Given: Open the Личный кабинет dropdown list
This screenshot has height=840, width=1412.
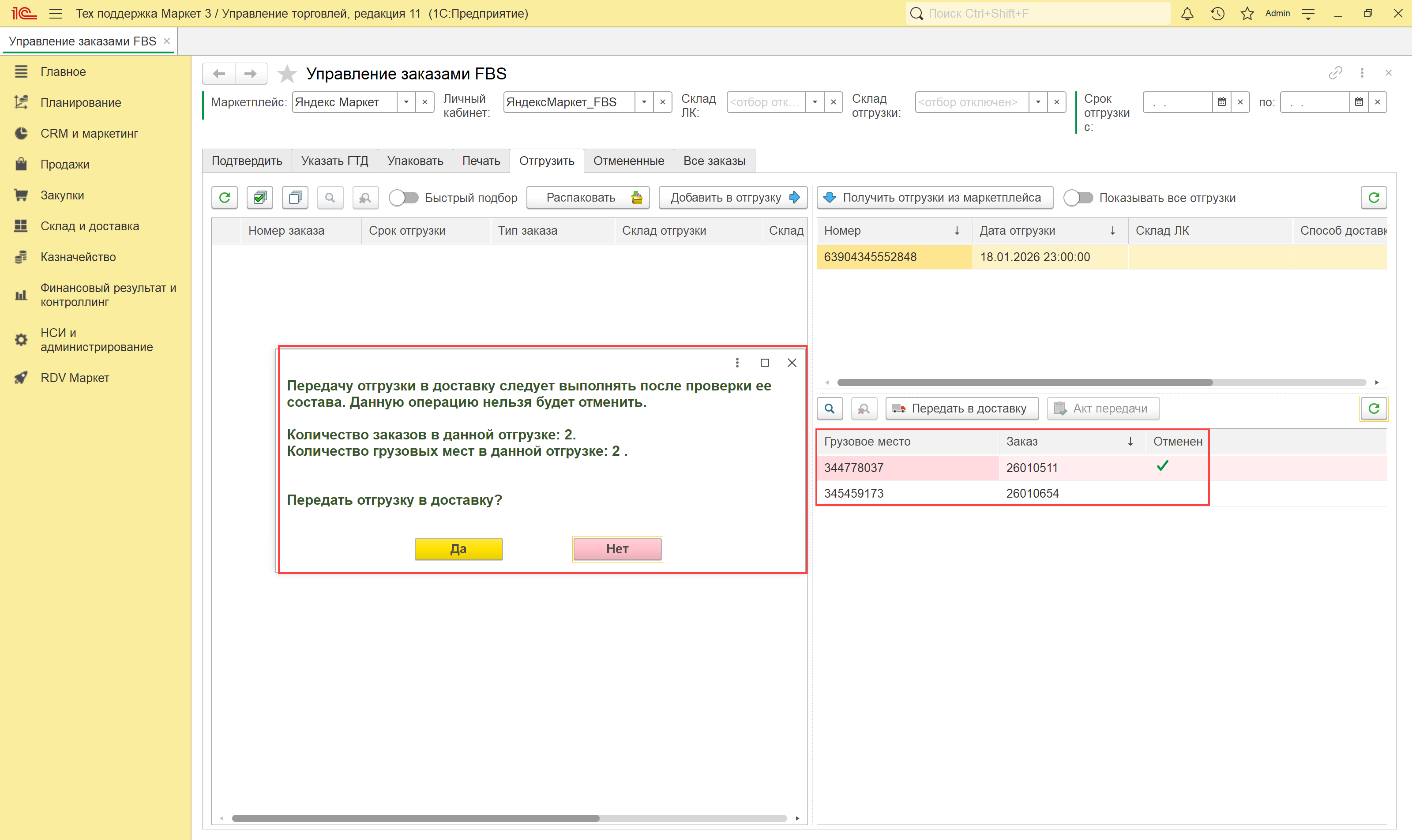Looking at the screenshot, I should pos(644,102).
